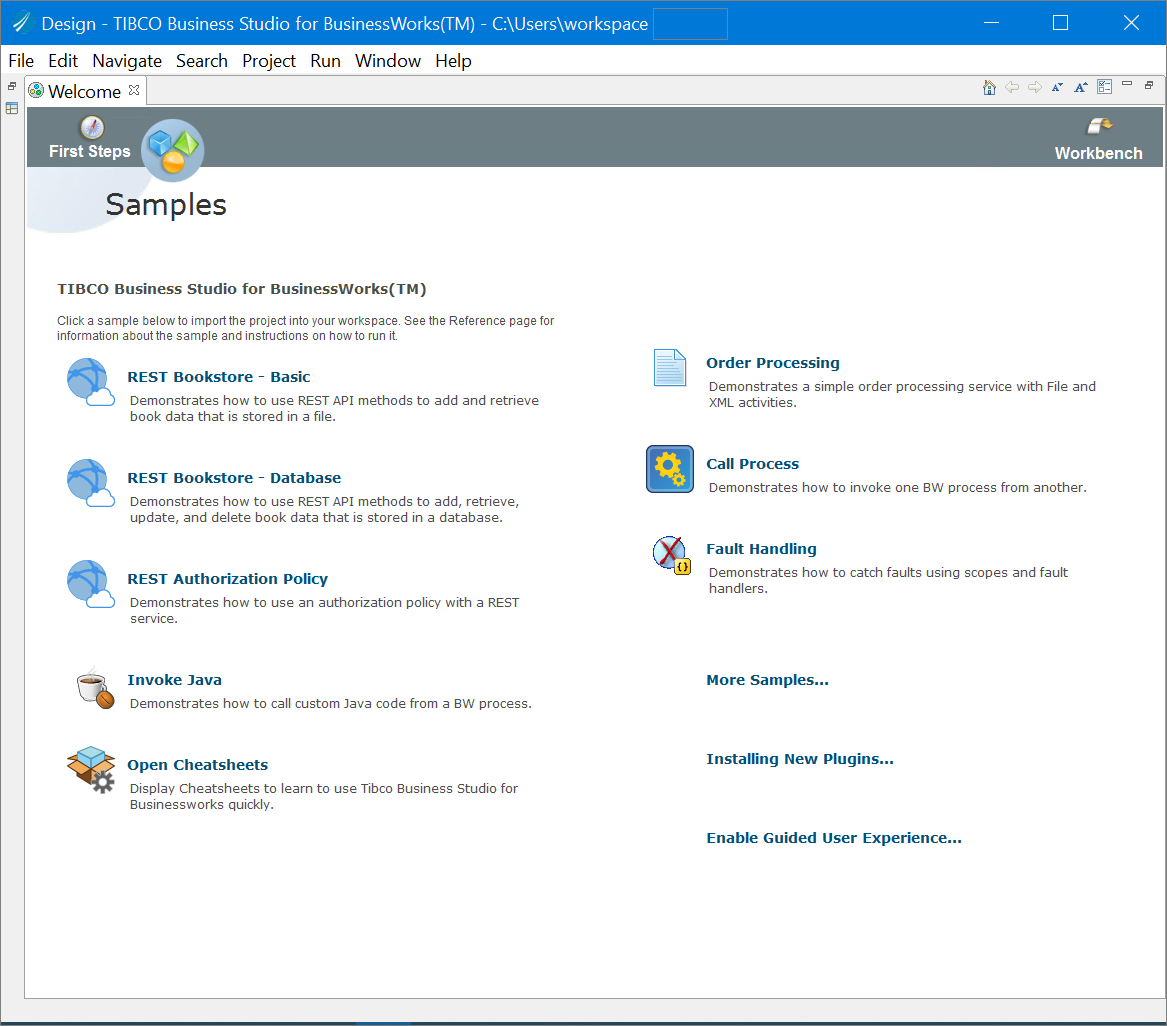The width and height of the screenshot is (1167, 1026).
Task: Click the Welcome tab globe icon
Action: pyautogui.click(x=36, y=90)
